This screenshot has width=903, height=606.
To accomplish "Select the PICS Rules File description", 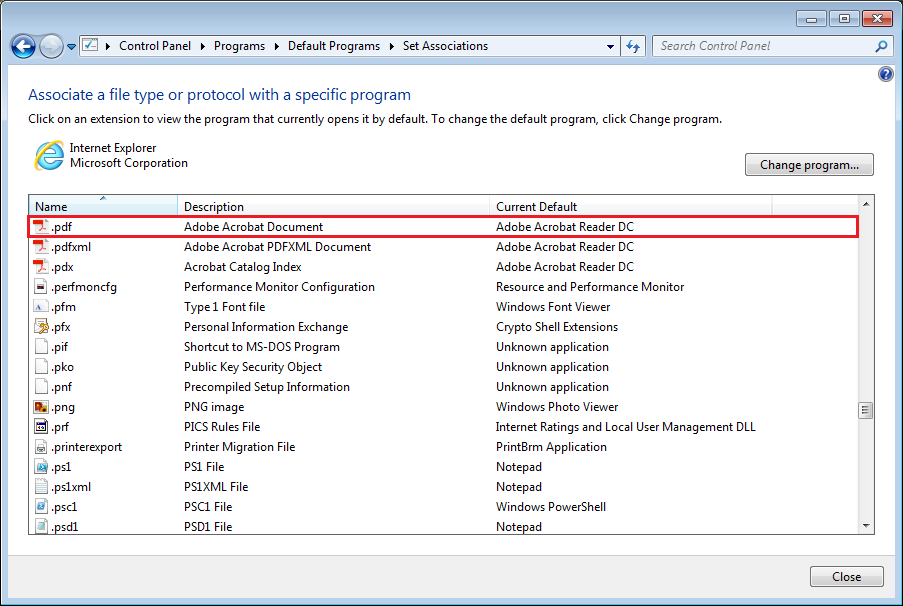I will 222,427.
